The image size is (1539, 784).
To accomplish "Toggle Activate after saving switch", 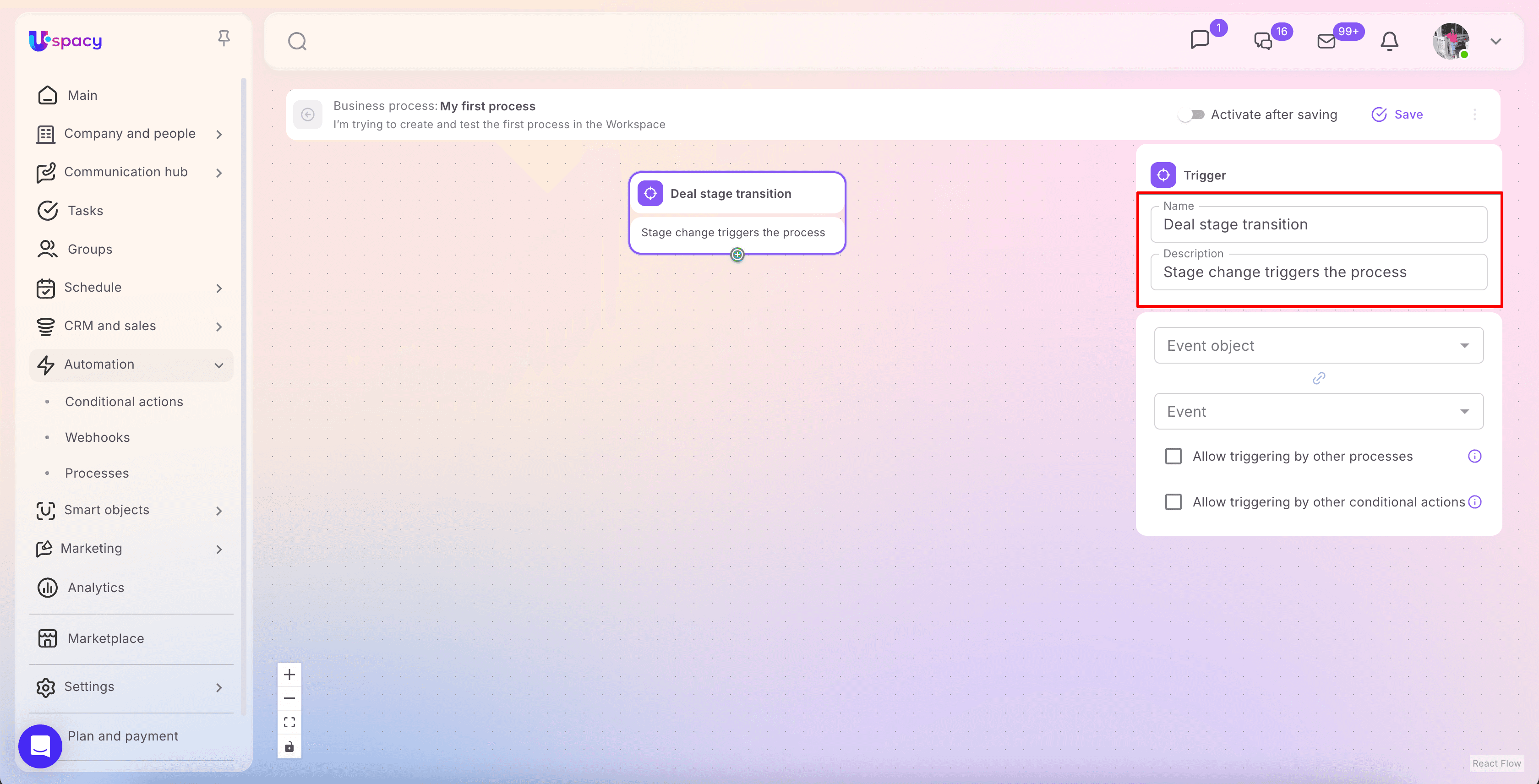I will click(x=1191, y=114).
